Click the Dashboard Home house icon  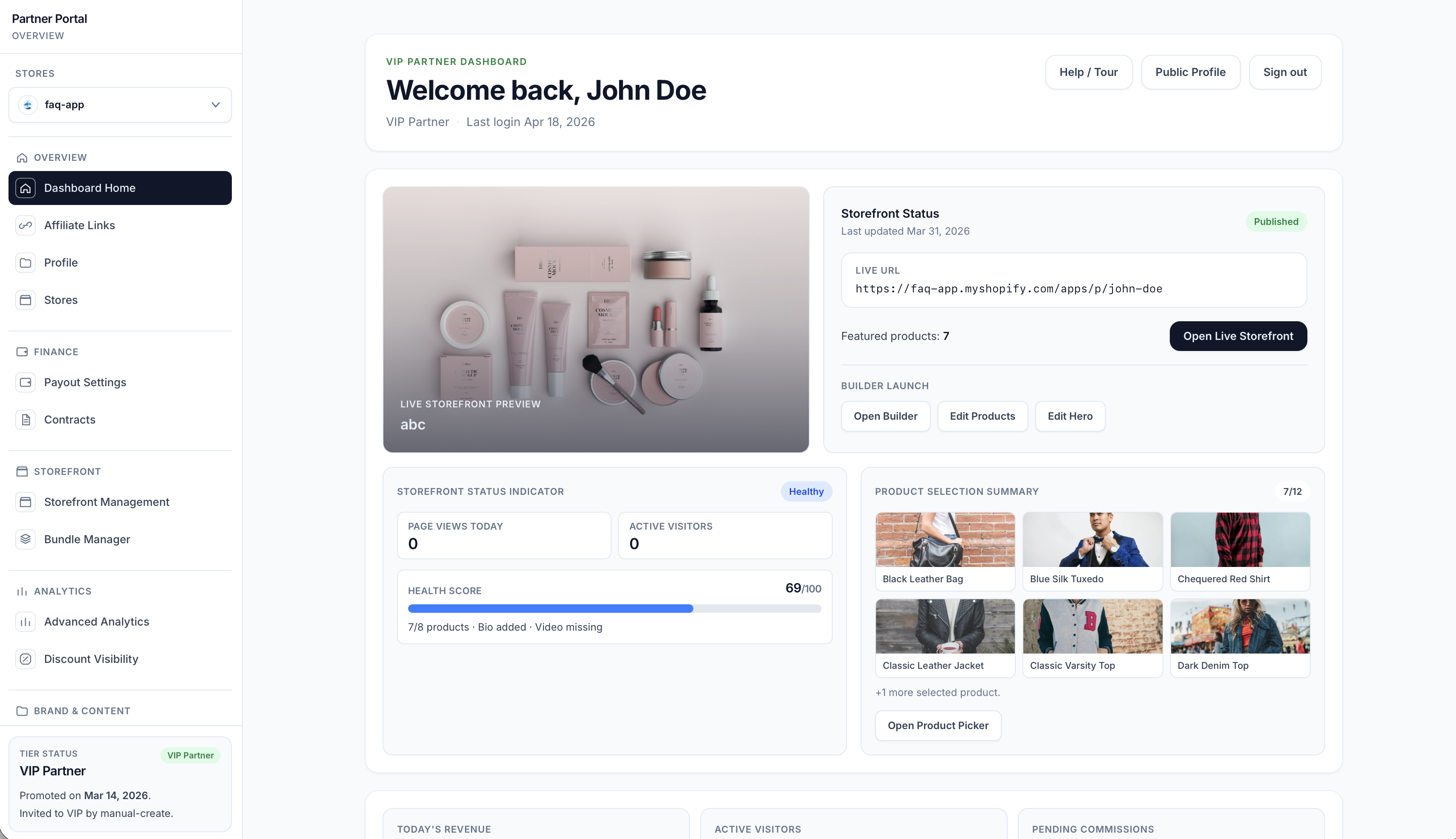tap(25, 188)
